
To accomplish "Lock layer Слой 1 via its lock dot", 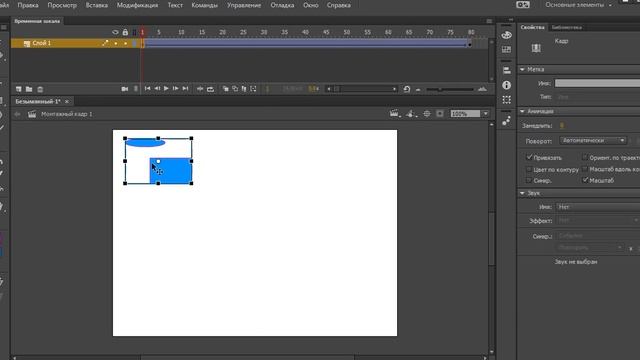I will point(125,43).
